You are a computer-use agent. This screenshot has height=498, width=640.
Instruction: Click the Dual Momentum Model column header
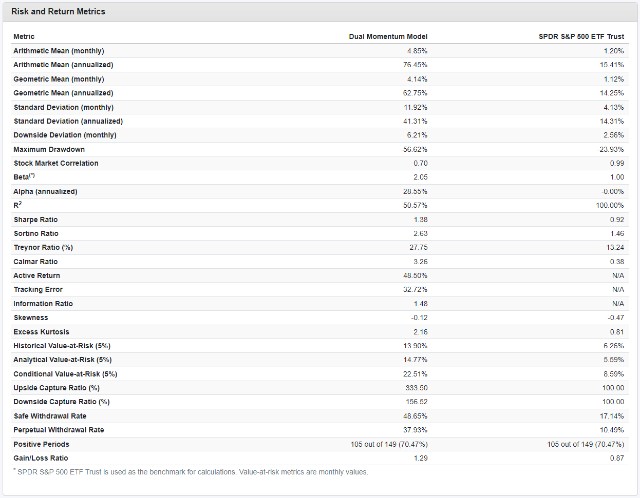(x=388, y=37)
